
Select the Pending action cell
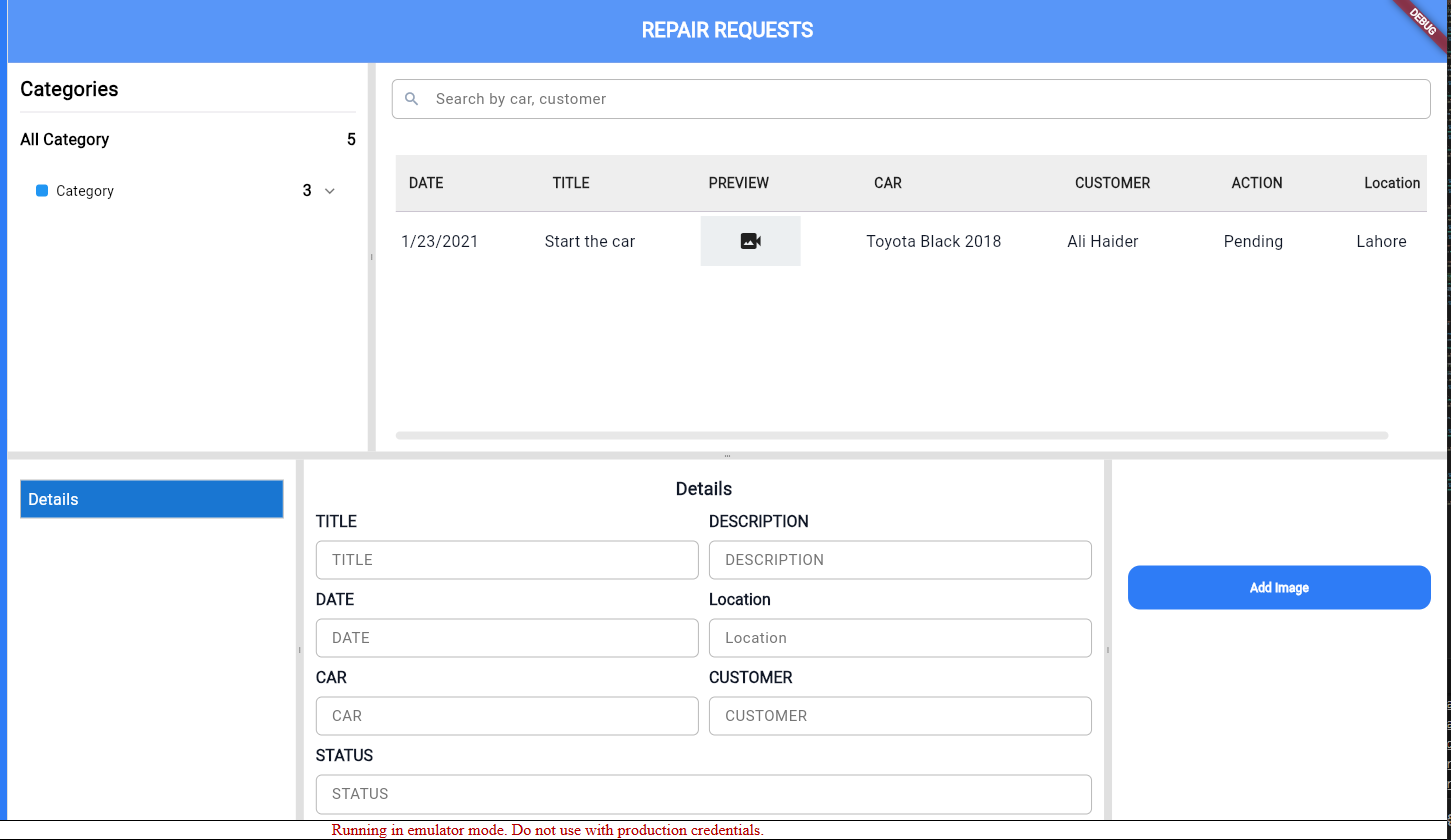point(1253,241)
